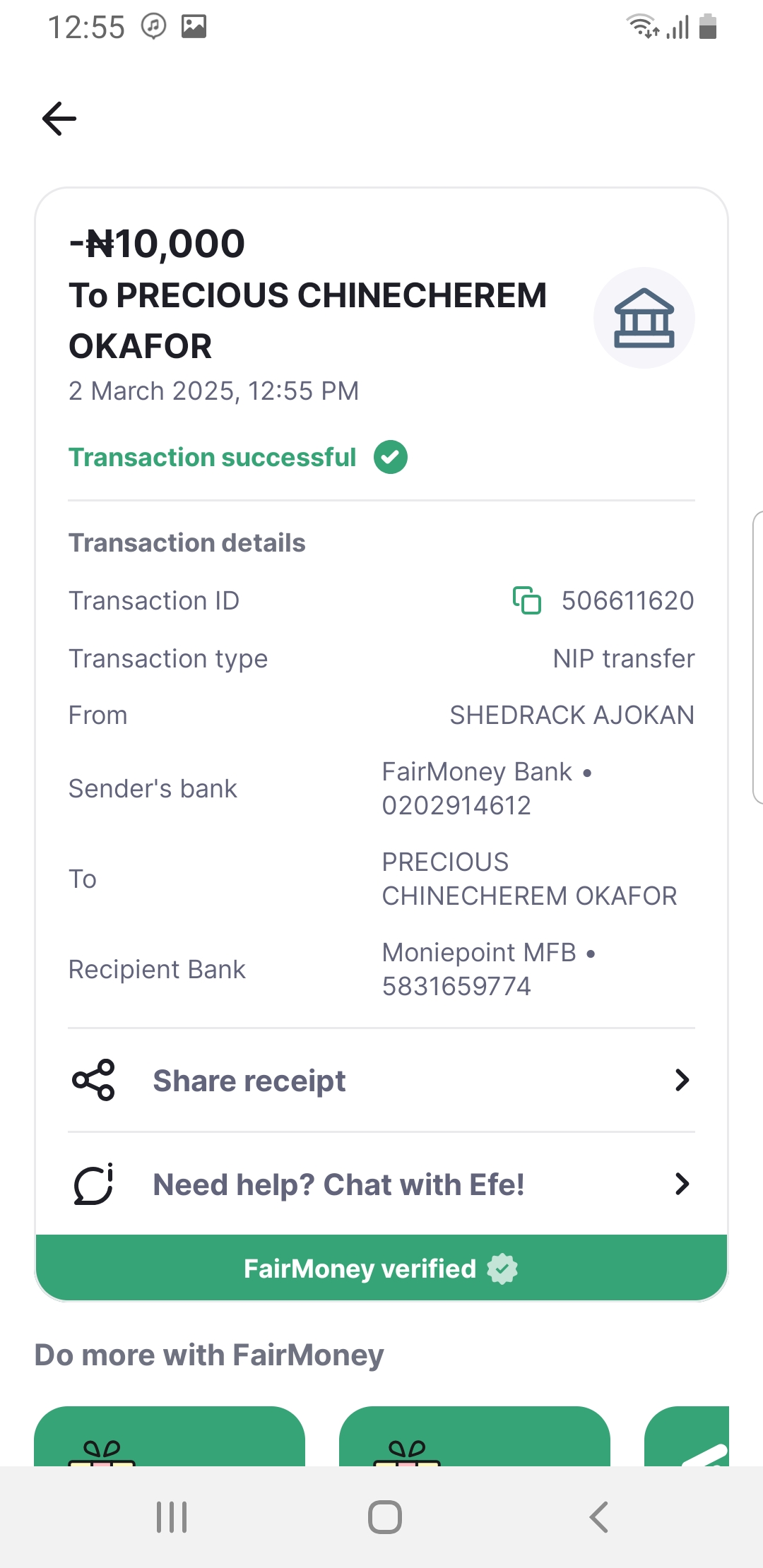This screenshot has width=763, height=1568.
Task: Tap the share receipt icon
Action: click(93, 1080)
